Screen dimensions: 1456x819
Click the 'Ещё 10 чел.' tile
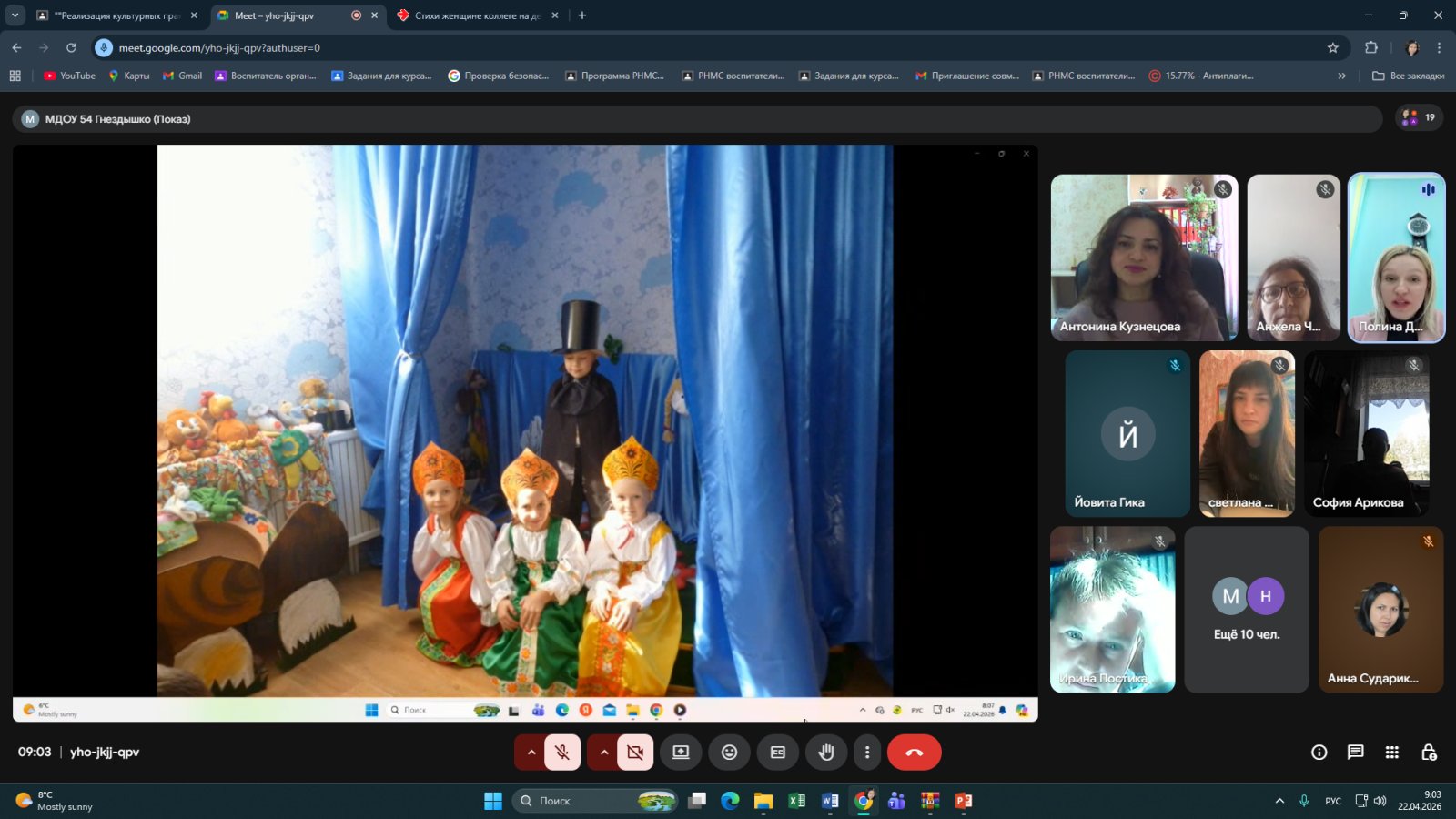(1246, 610)
